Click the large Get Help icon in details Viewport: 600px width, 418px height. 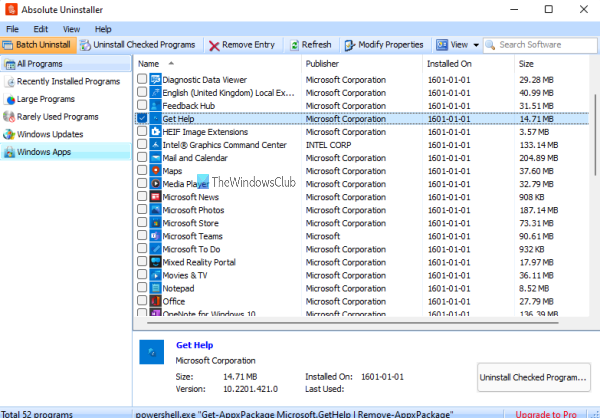click(152, 352)
